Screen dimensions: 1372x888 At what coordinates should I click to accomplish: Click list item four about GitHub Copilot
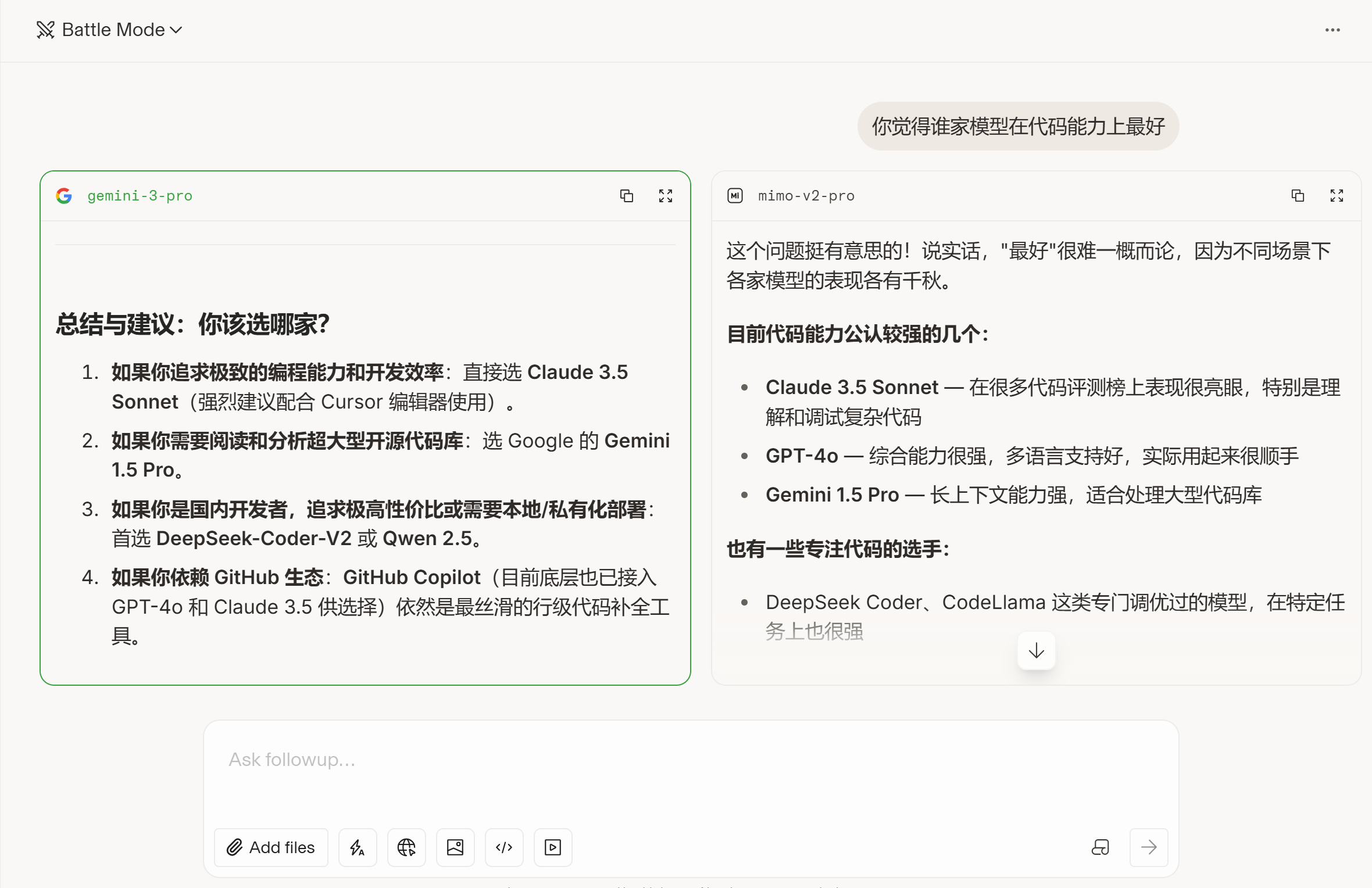tap(391, 607)
